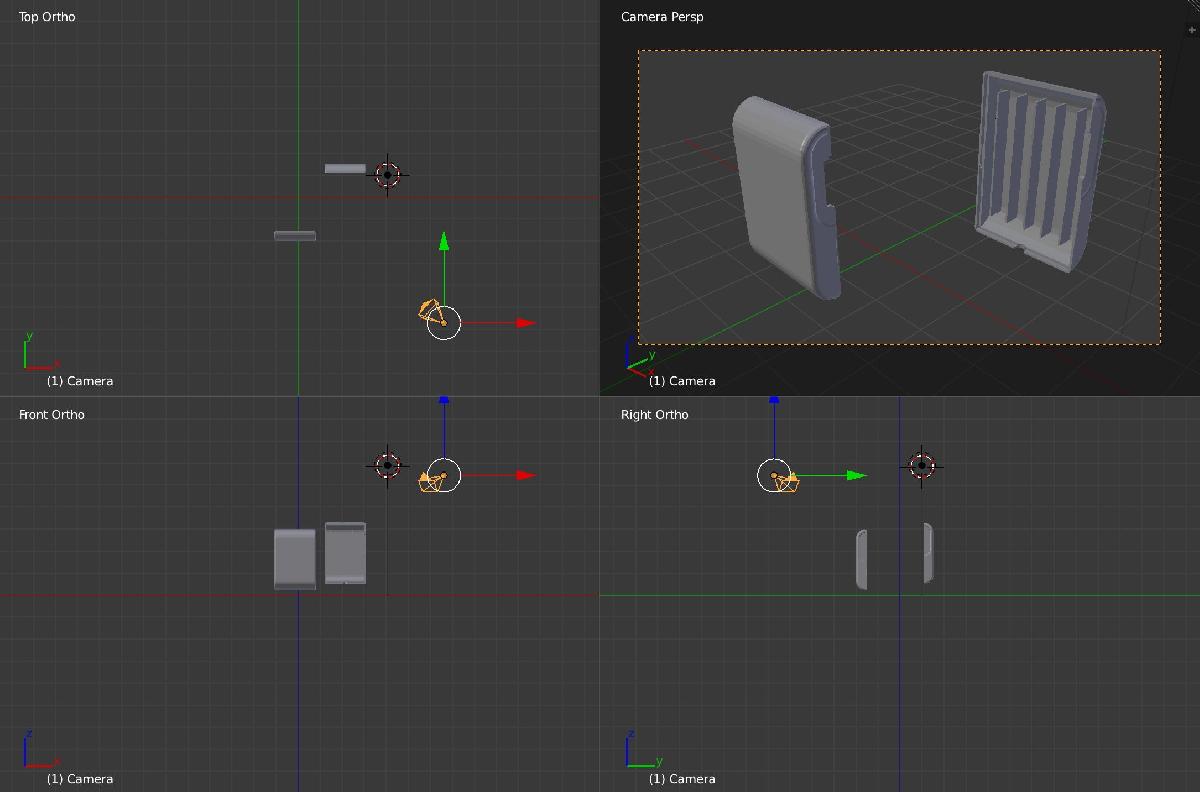This screenshot has height=792, width=1200.
Task: Click the white manipulator circle in Top Ortho
Action: pyautogui.click(x=443, y=322)
